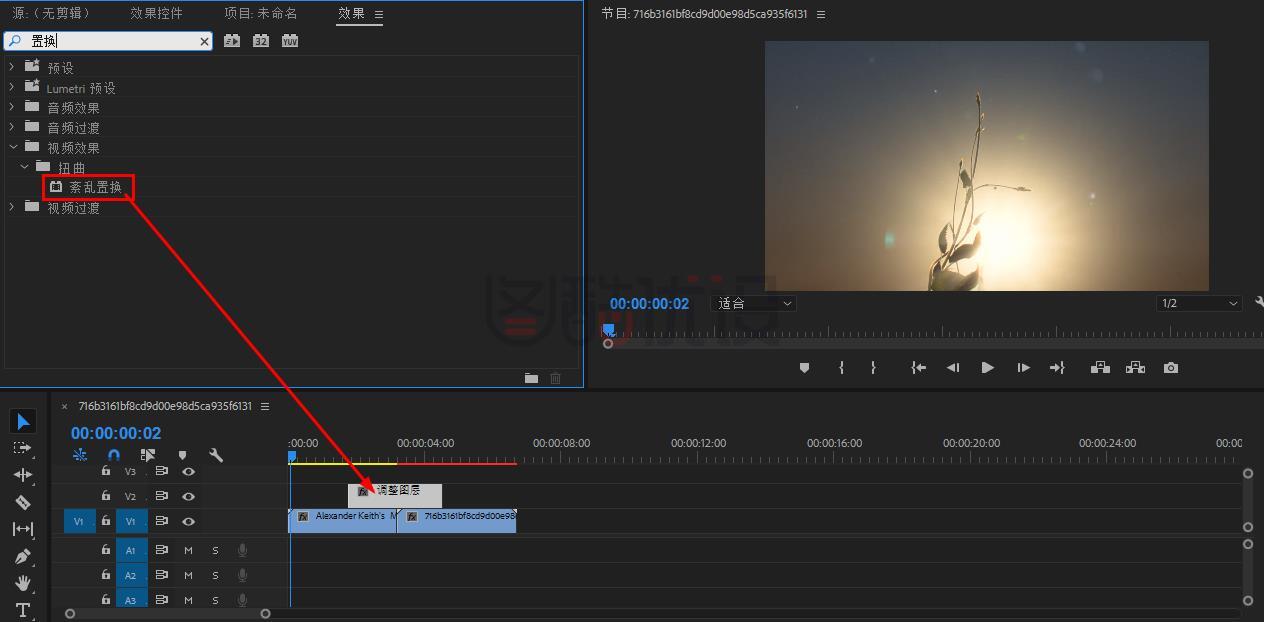Export frame with camera icon
This screenshot has height=622, width=1264.
1171,368
